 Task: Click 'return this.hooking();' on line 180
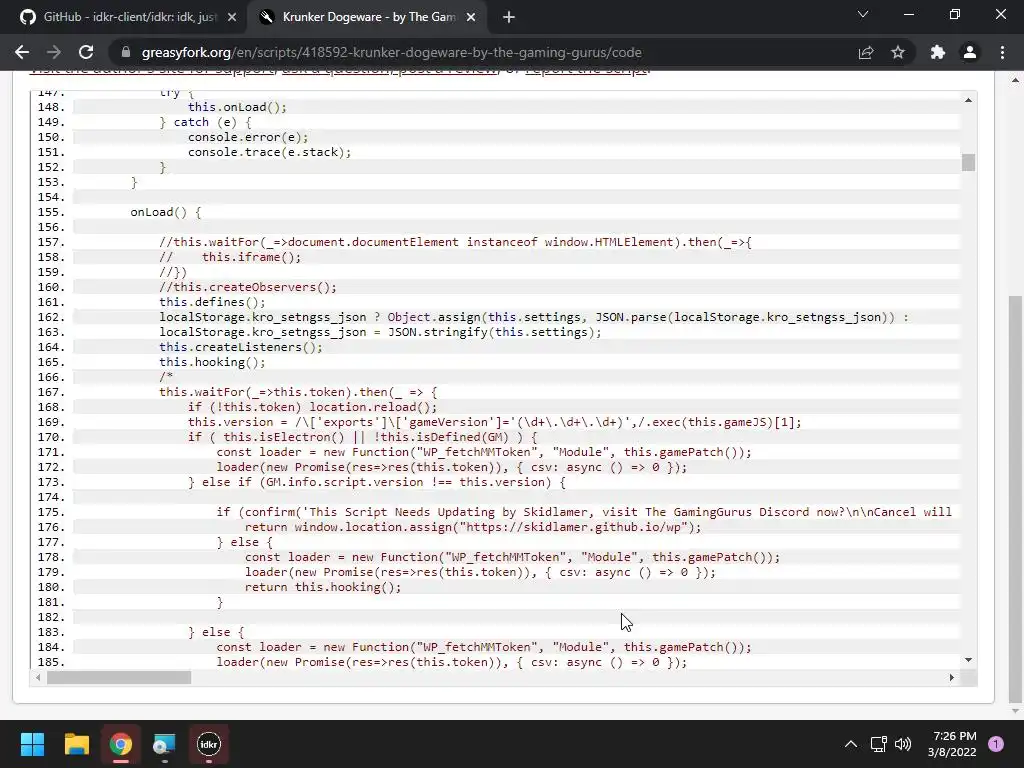[323, 588]
